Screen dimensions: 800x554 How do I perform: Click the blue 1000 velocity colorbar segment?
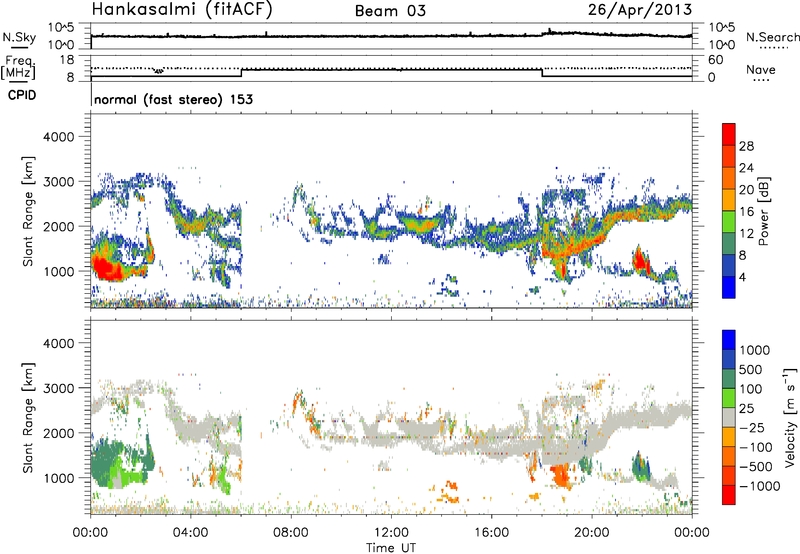tap(729, 340)
